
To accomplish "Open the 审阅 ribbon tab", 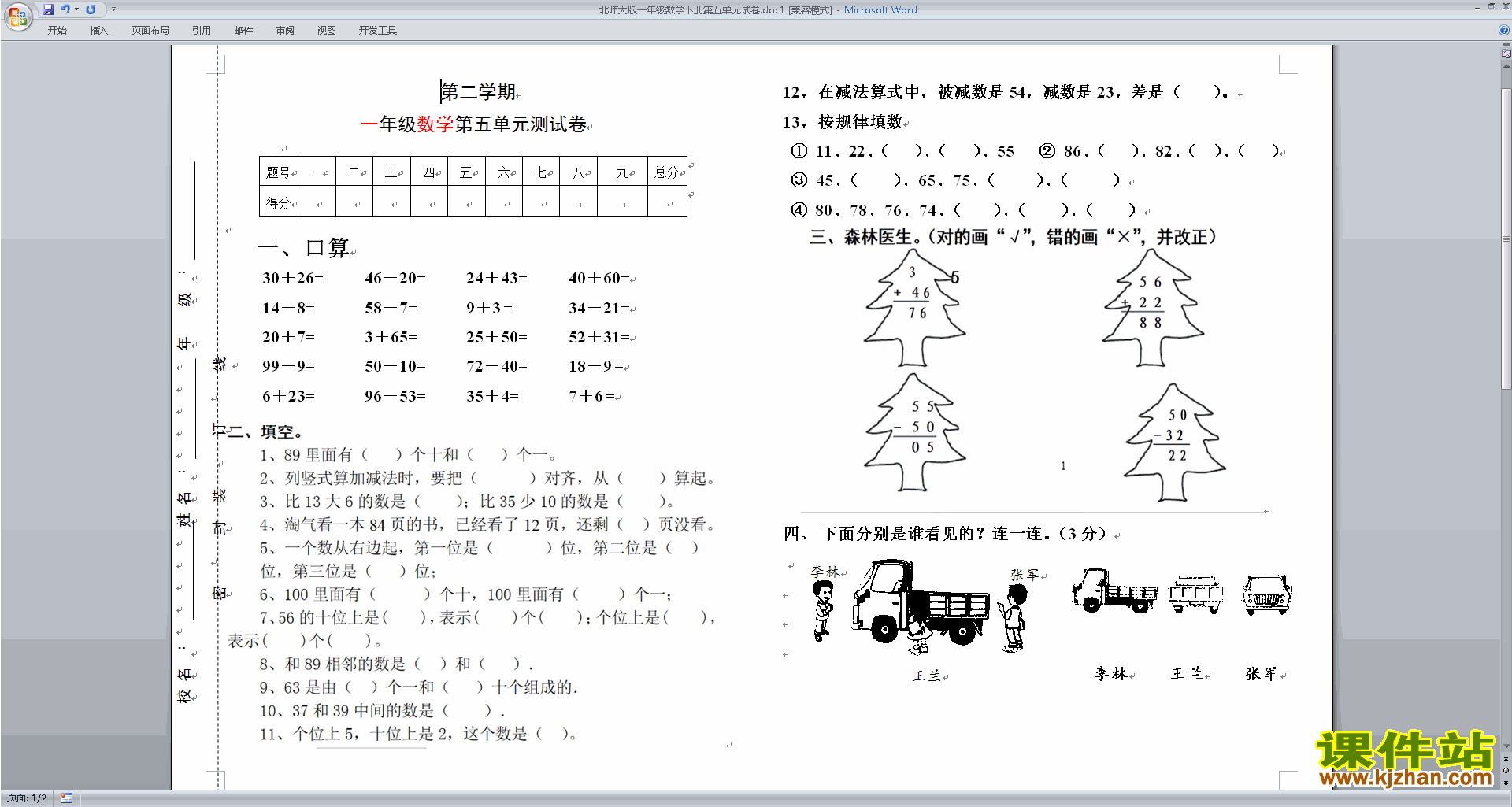I will click(285, 31).
